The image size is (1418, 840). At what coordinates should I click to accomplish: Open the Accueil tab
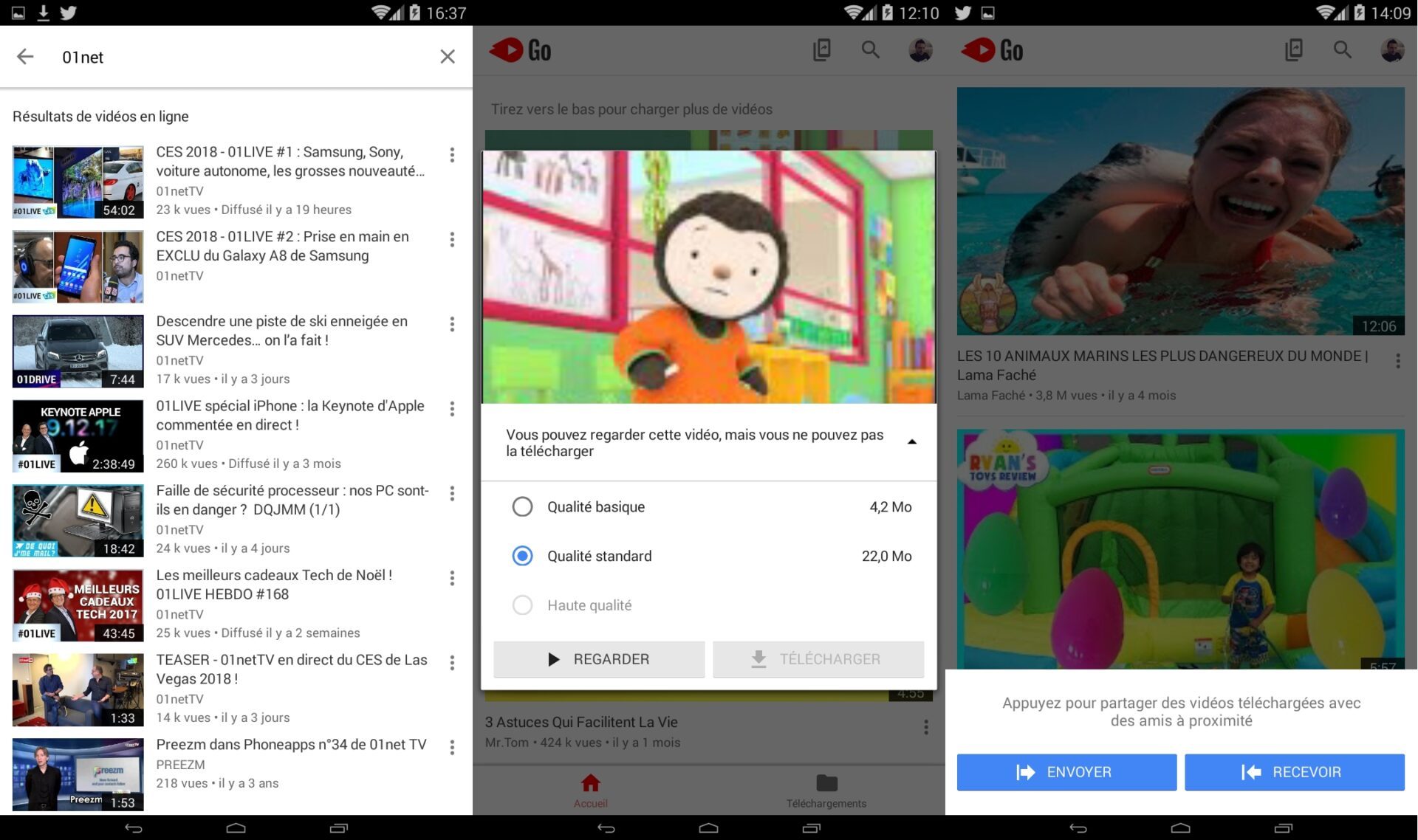(x=590, y=791)
